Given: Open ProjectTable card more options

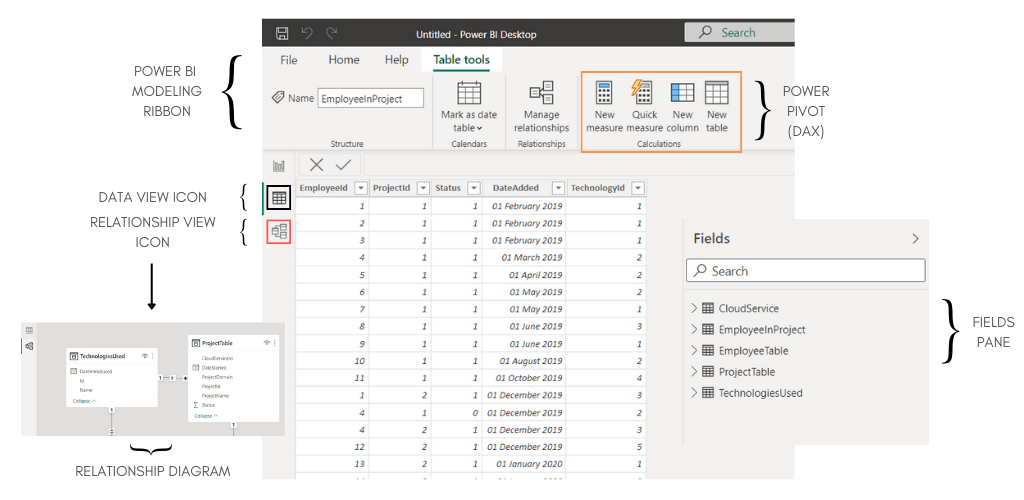Looking at the screenshot, I should pos(274,343).
